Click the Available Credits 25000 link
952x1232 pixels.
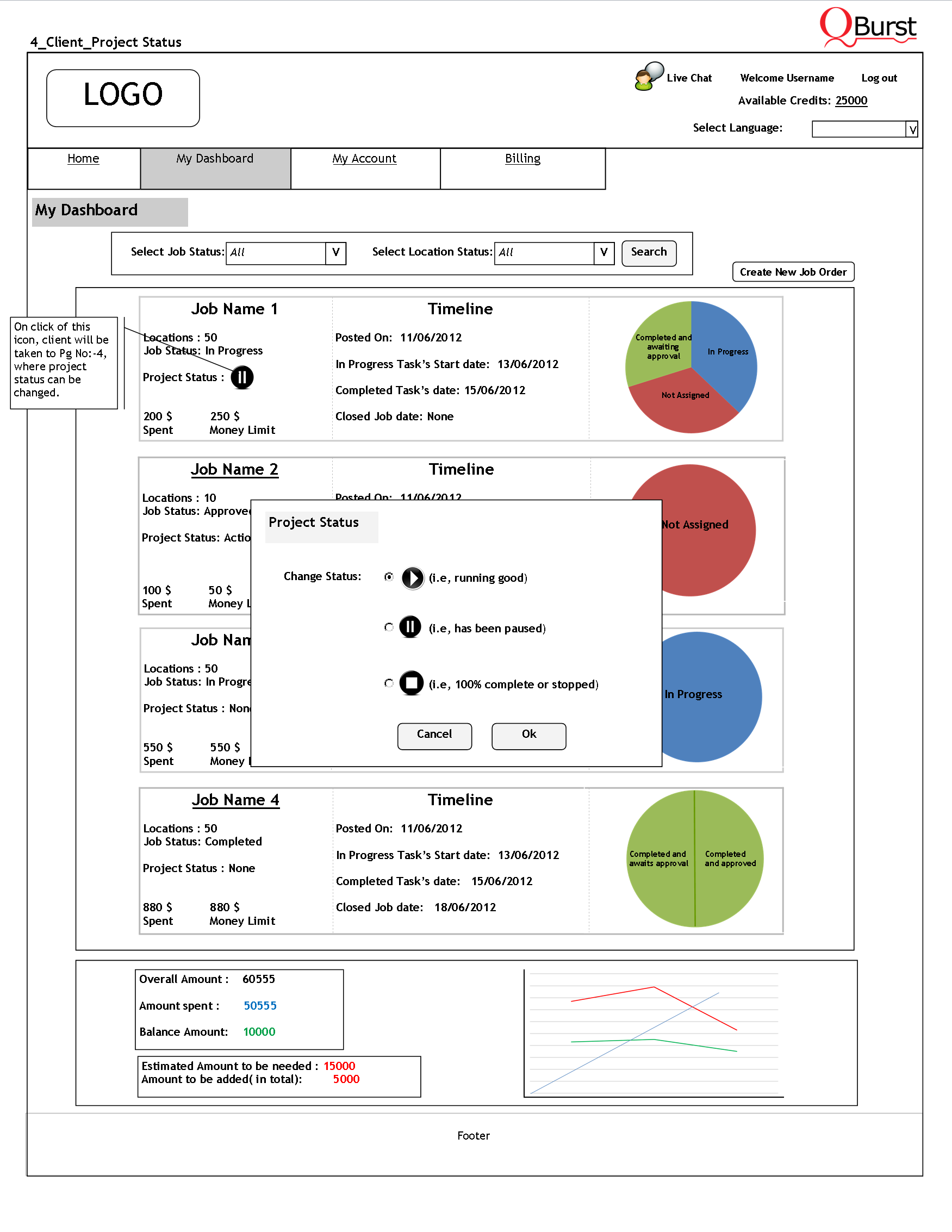(850, 101)
